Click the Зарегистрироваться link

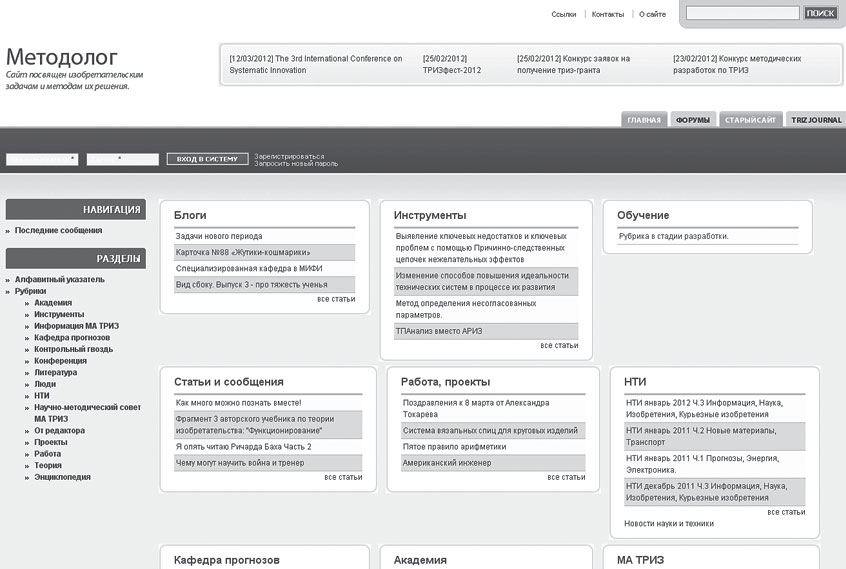tap(289, 156)
